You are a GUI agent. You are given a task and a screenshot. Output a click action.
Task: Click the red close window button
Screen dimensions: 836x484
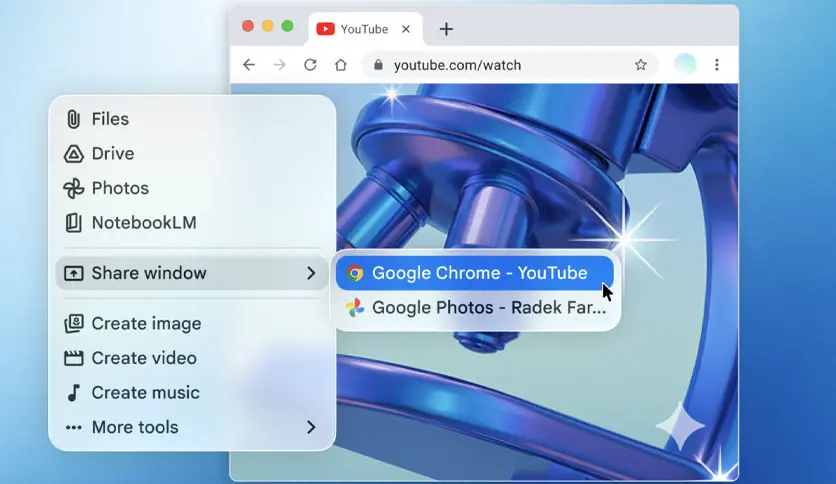coord(248,26)
